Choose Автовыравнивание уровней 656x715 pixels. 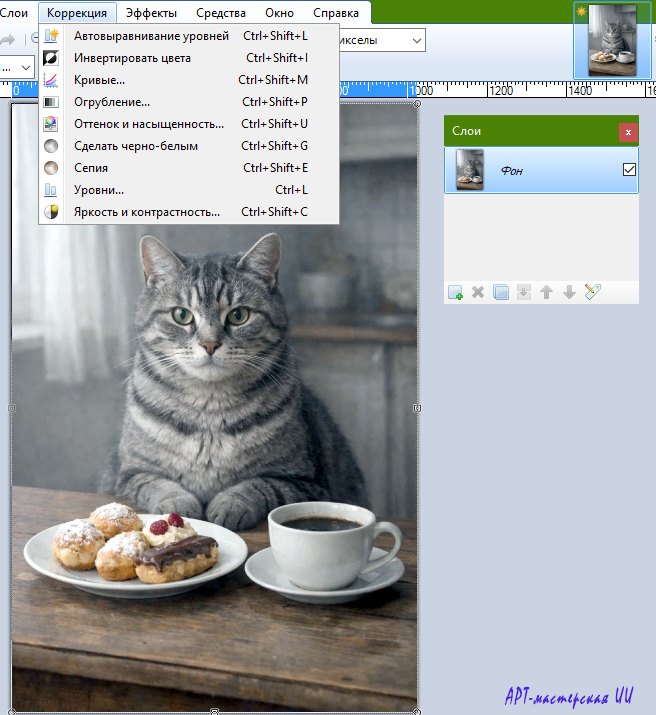189,36
